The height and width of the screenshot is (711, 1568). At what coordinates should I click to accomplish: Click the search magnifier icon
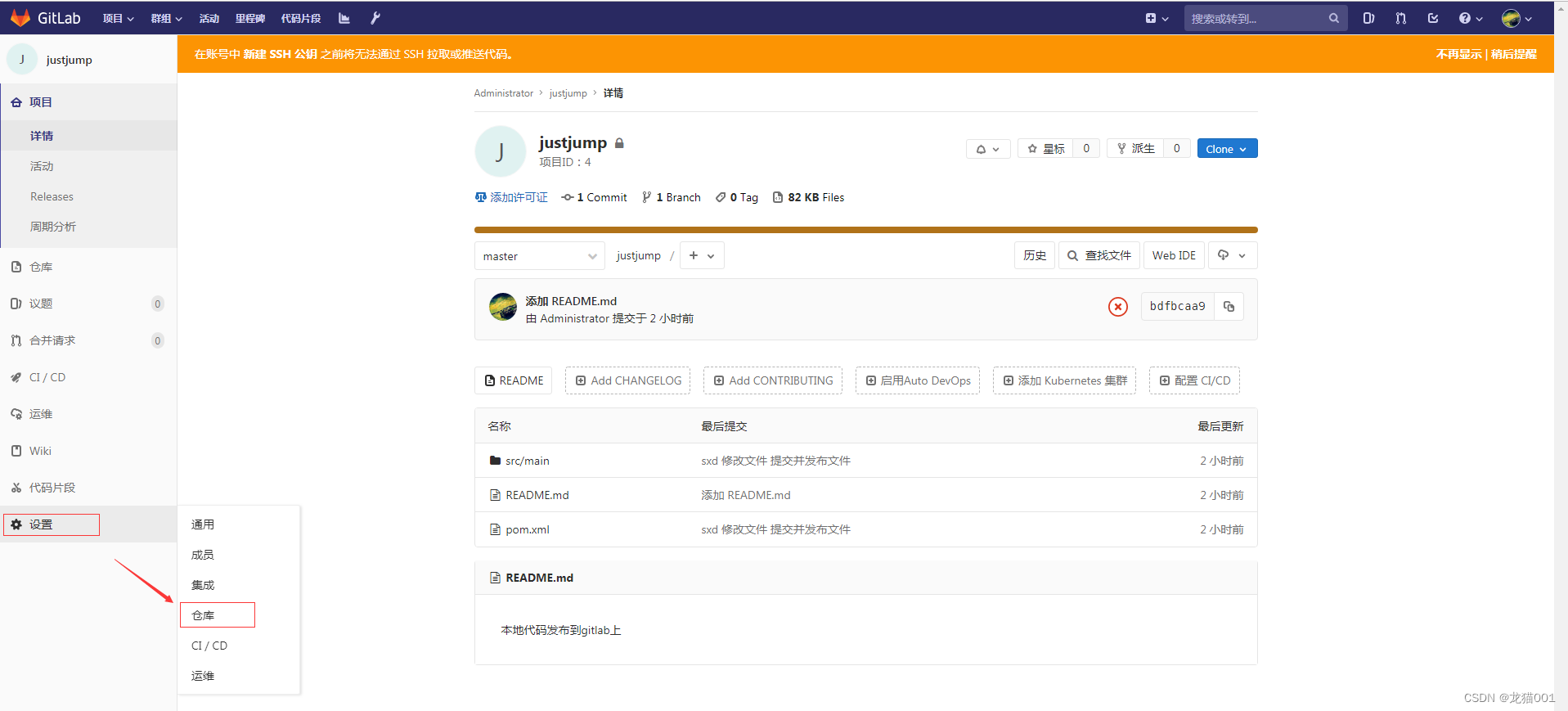(1333, 18)
